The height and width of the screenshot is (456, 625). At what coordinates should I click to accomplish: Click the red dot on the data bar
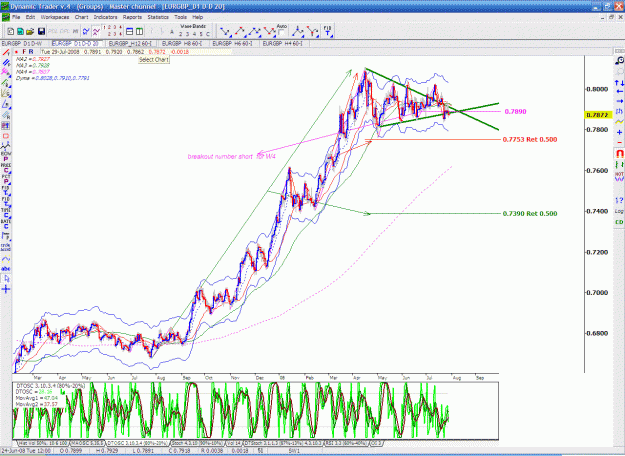(16, 52)
